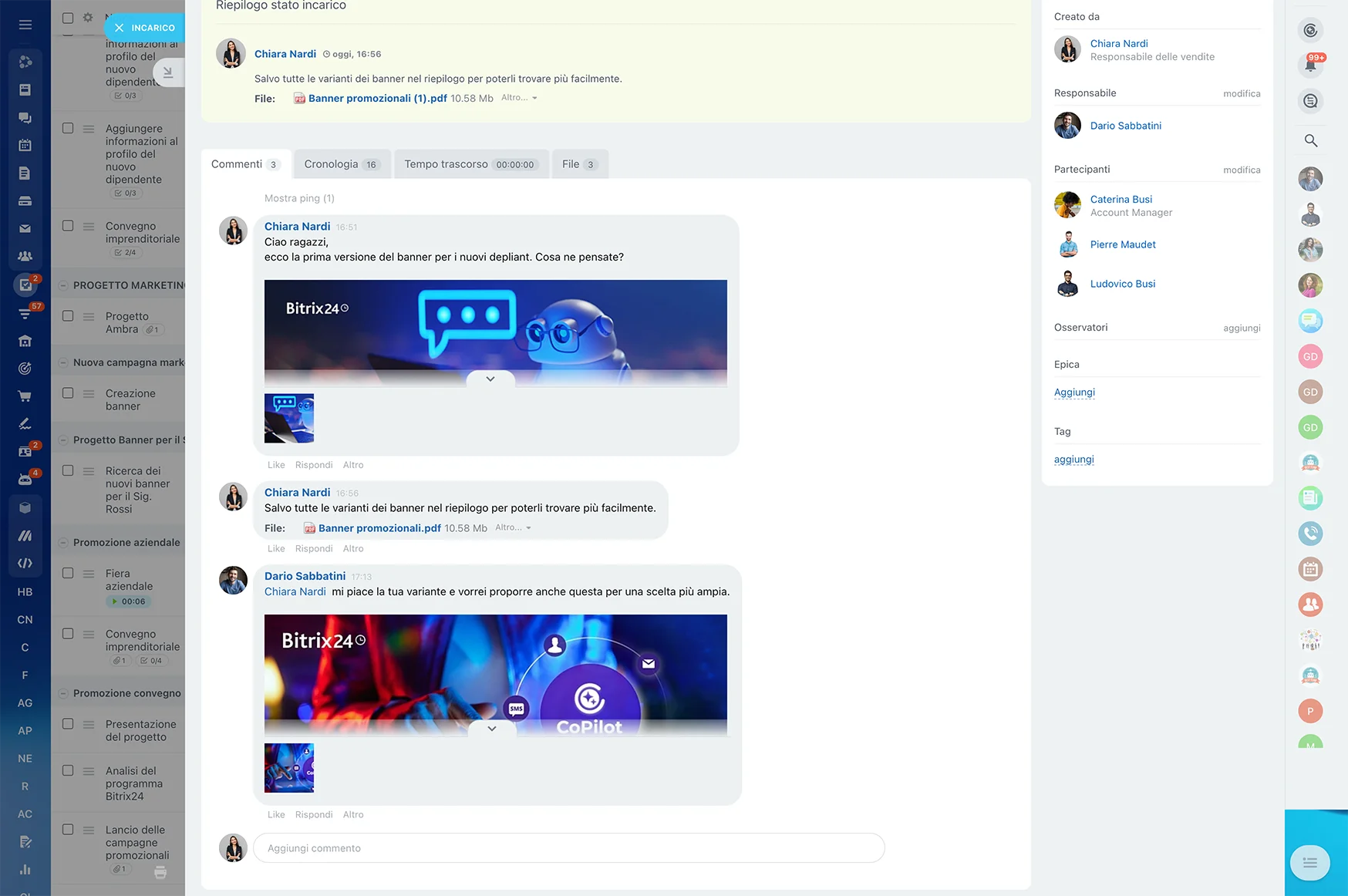Open the CRM funnel icon showing 57 notifications
The width and height of the screenshot is (1348, 896).
point(25,313)
